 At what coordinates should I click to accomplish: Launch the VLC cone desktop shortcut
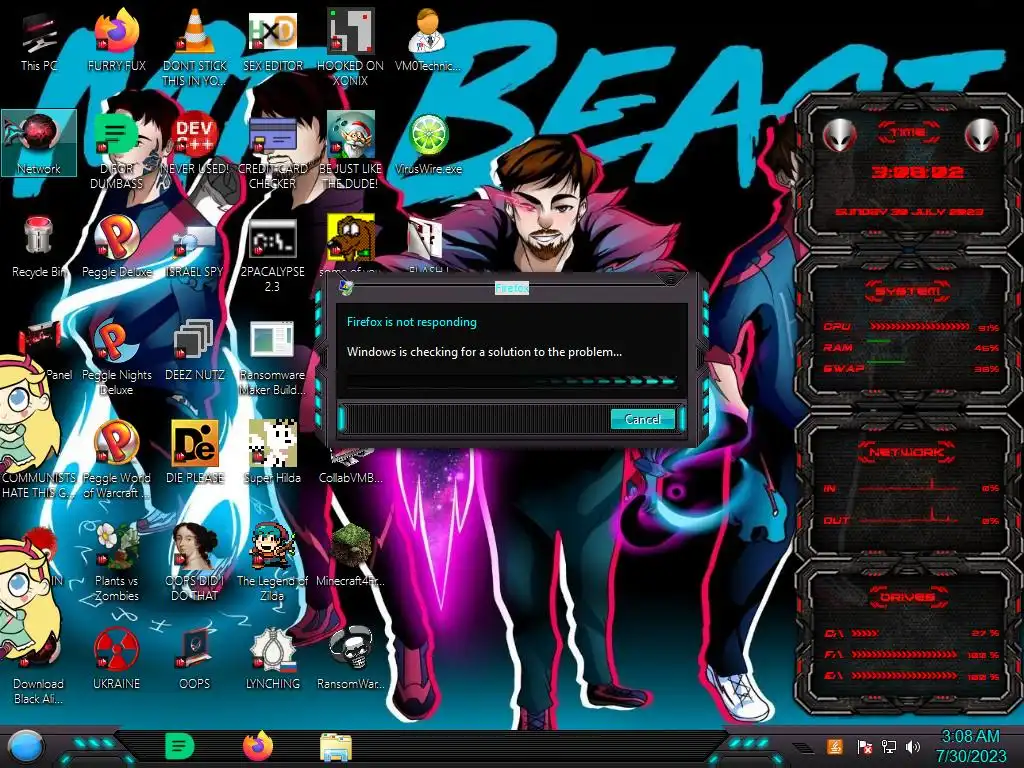click(x=195, y=47)
